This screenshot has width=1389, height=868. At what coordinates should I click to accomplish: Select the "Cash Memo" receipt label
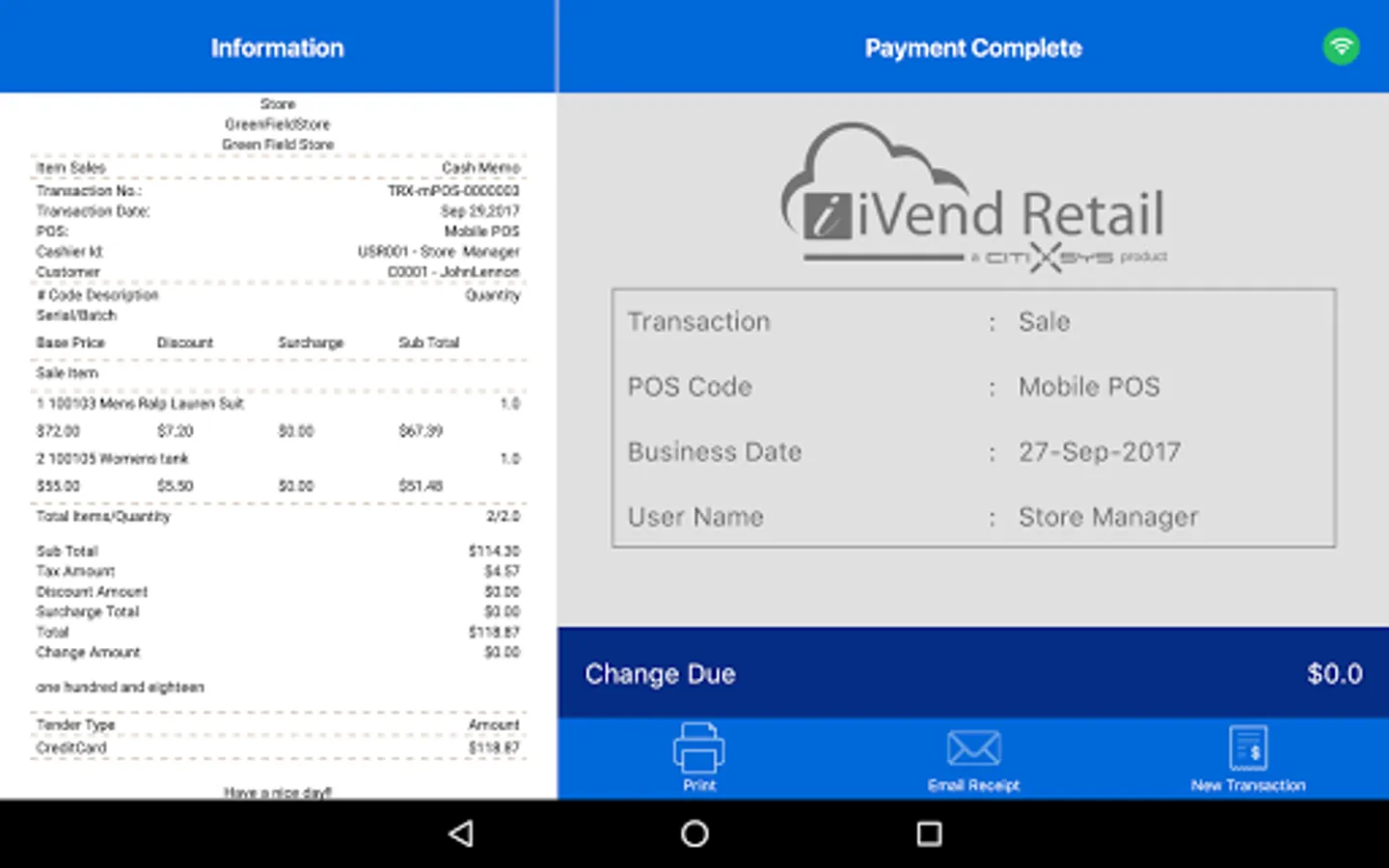tap(480, 168)
